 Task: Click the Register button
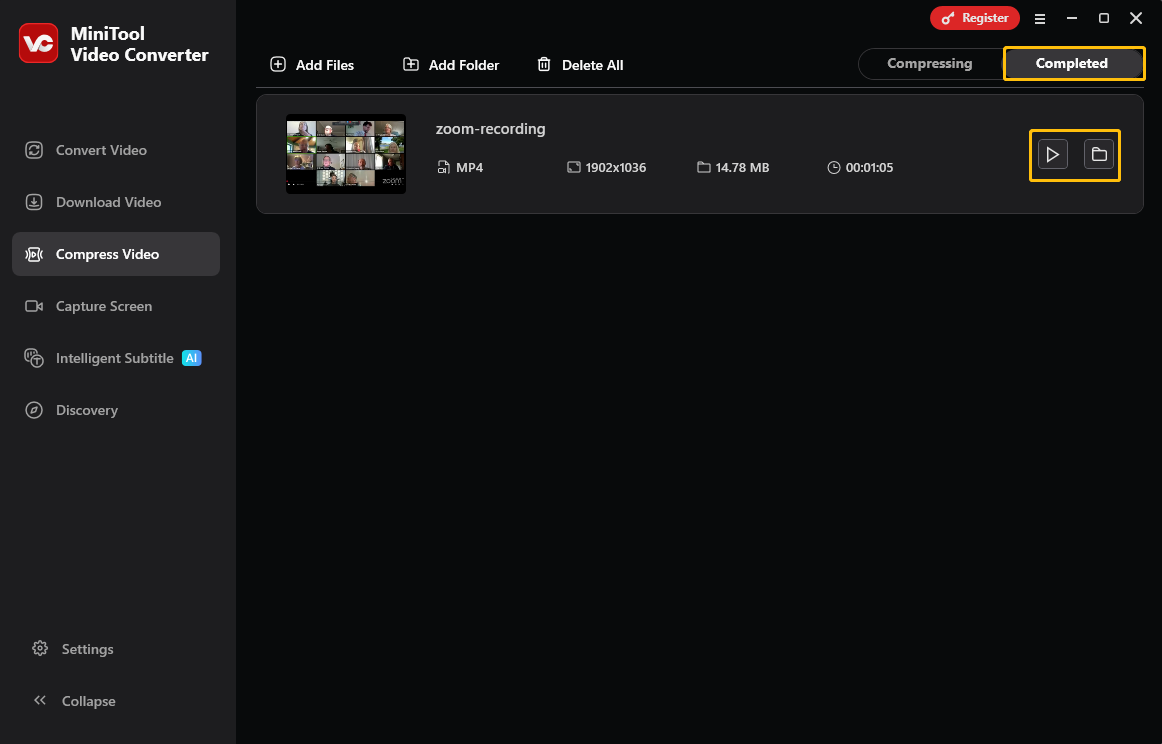click(x=974, y=17)
